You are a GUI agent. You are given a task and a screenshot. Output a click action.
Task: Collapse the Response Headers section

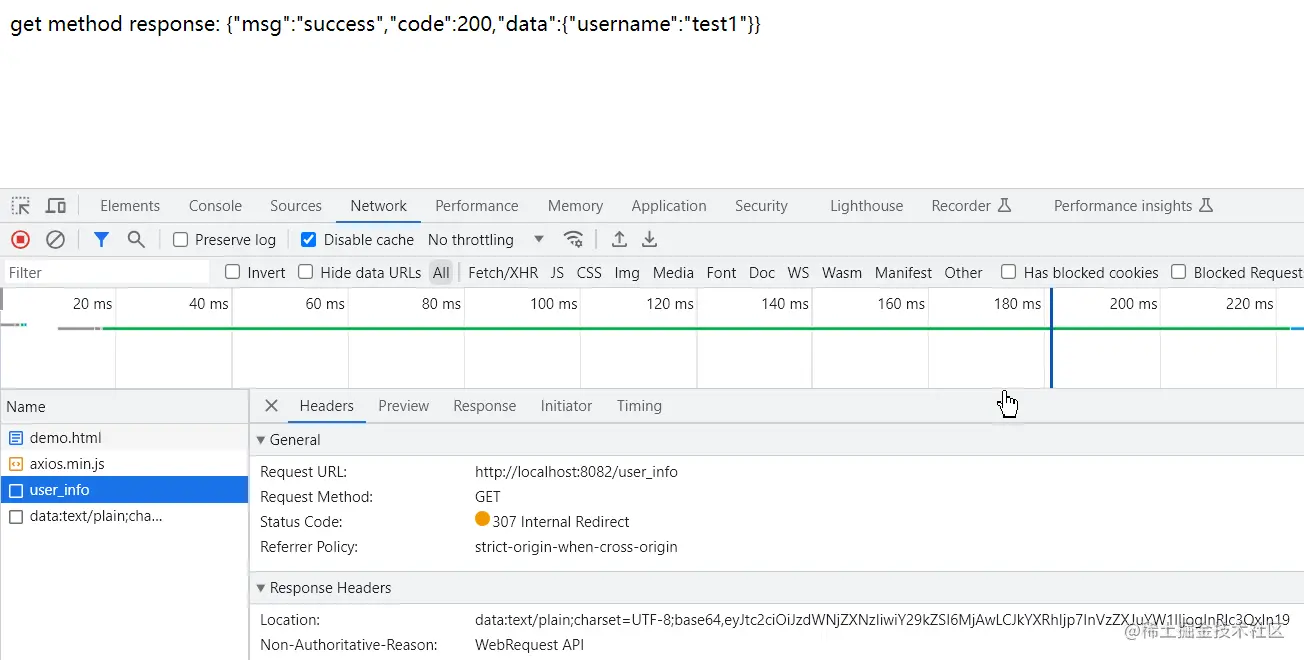tap(262, 588)
